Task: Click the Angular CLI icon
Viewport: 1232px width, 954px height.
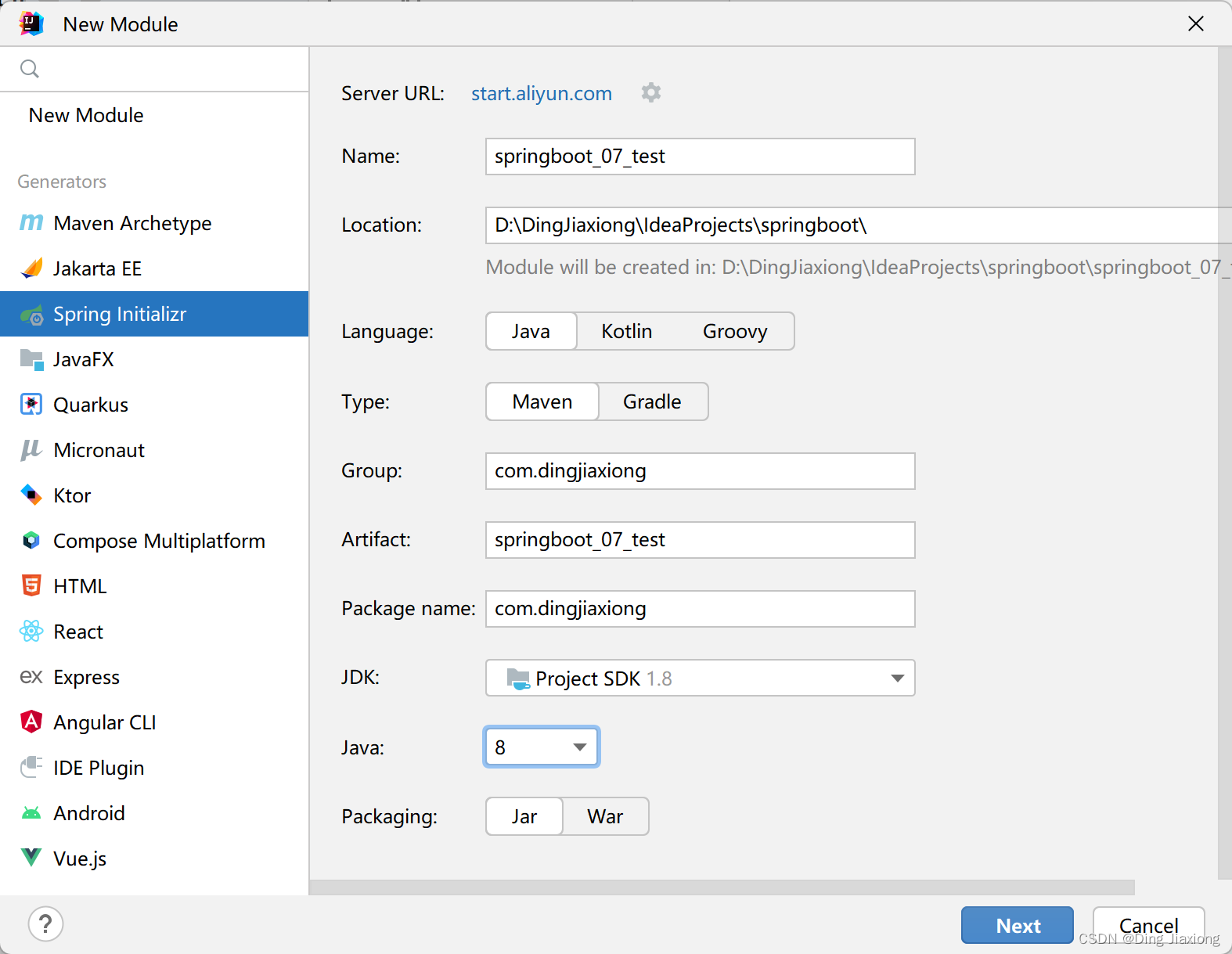Action: point(31,722)
